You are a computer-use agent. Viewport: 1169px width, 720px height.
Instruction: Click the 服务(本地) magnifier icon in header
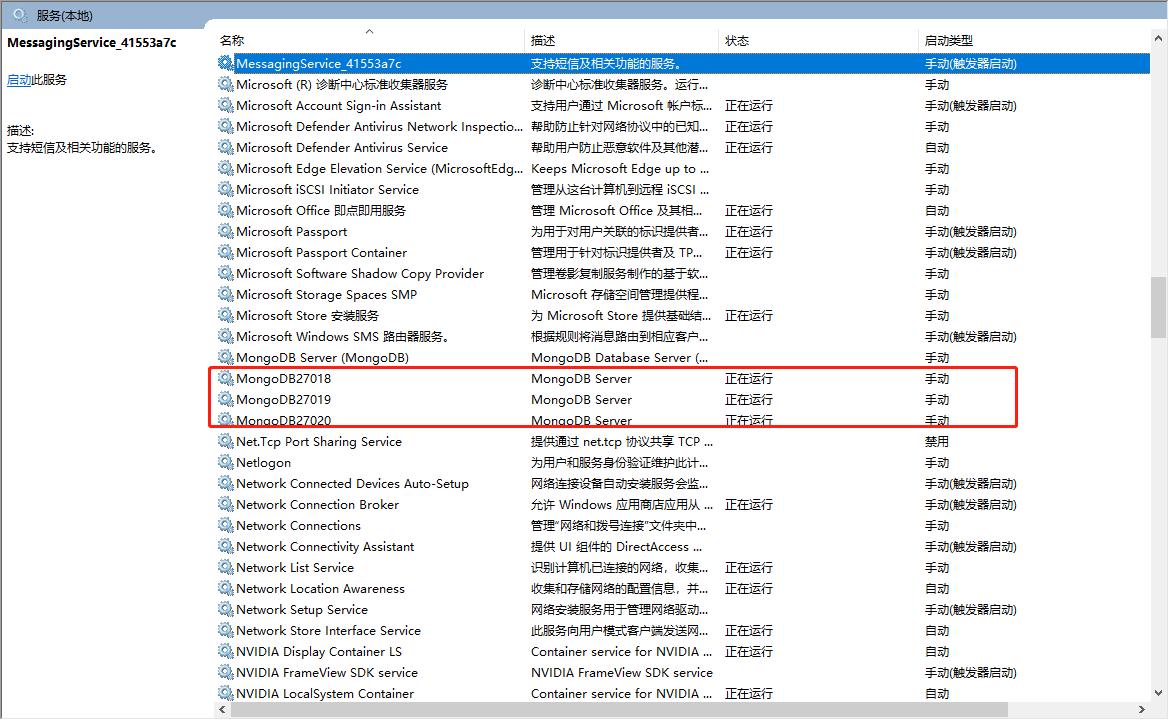[x=20, y=15]
